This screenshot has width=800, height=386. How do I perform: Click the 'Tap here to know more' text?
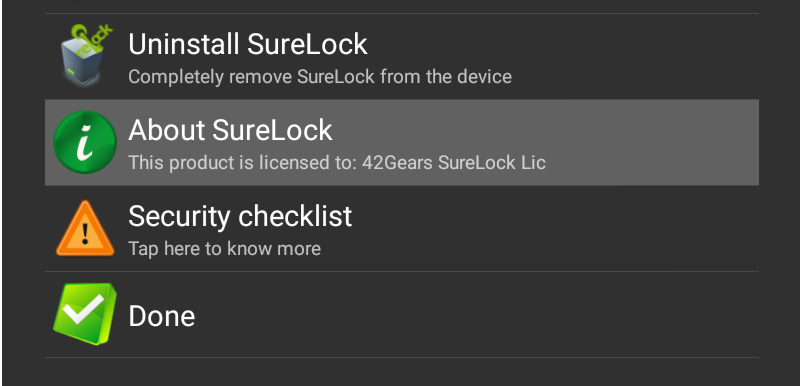pos(224,249)
